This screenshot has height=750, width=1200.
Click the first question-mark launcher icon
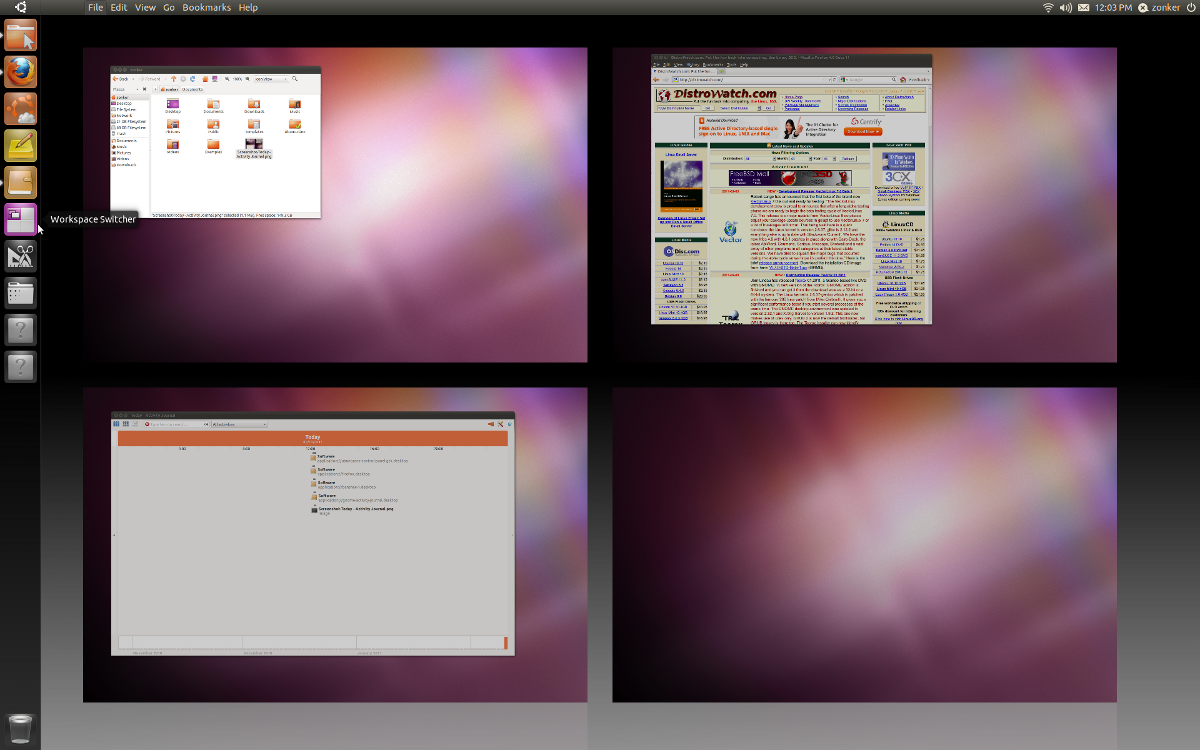click(21, 331)
